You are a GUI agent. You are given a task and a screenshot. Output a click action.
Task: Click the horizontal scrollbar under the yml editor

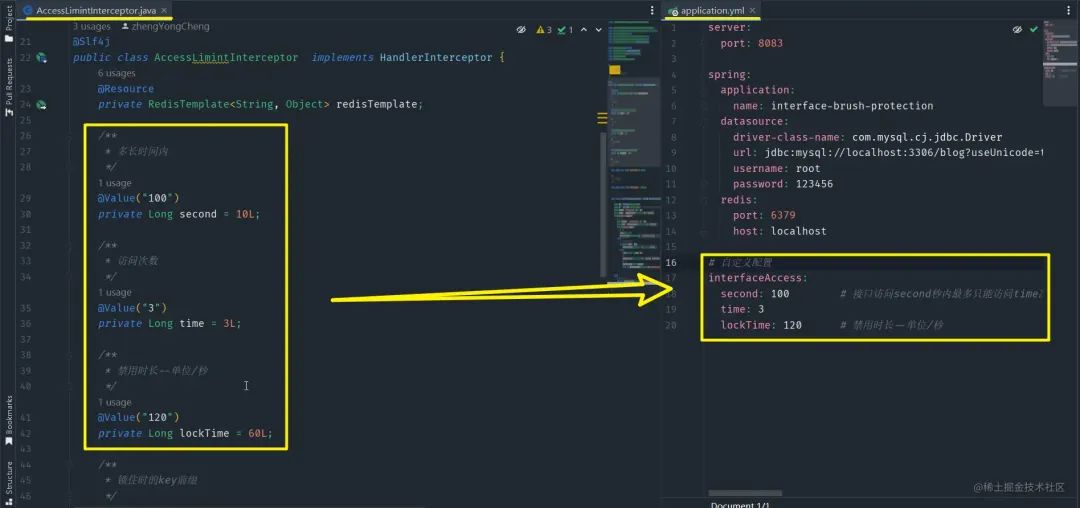point(745,493)
